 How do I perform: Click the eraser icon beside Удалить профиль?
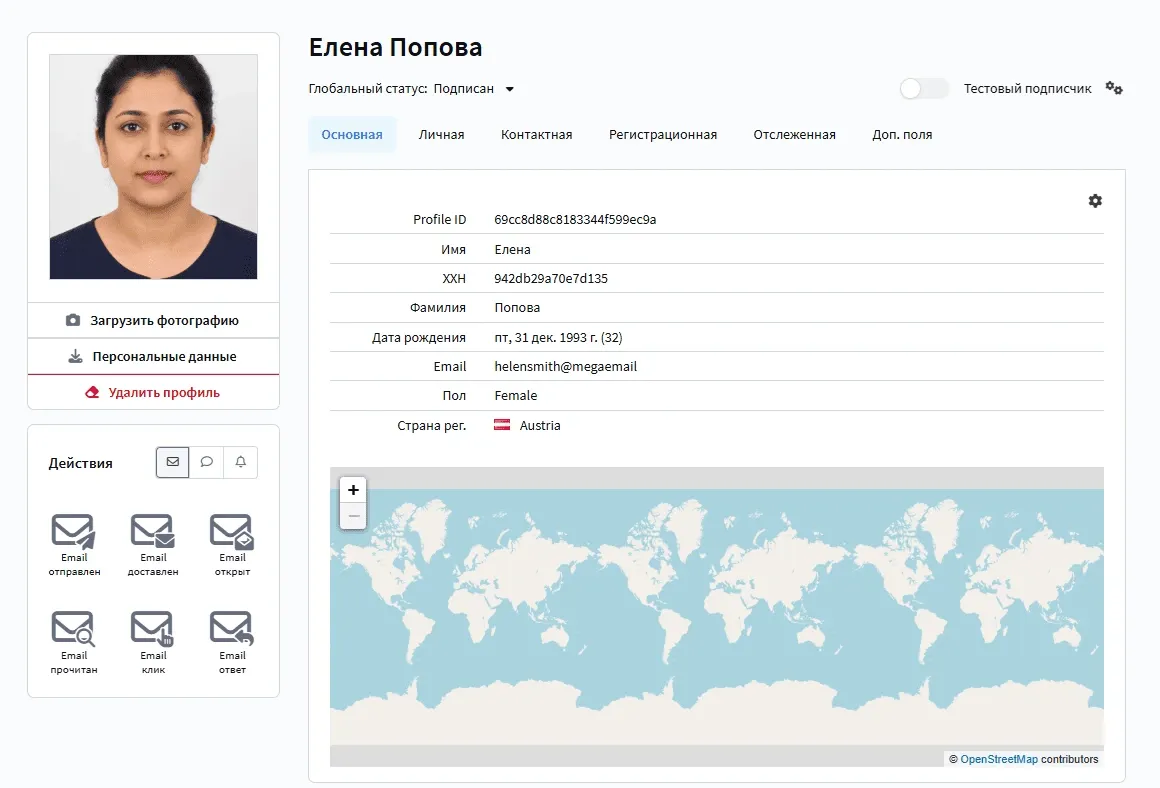[92, 392]
